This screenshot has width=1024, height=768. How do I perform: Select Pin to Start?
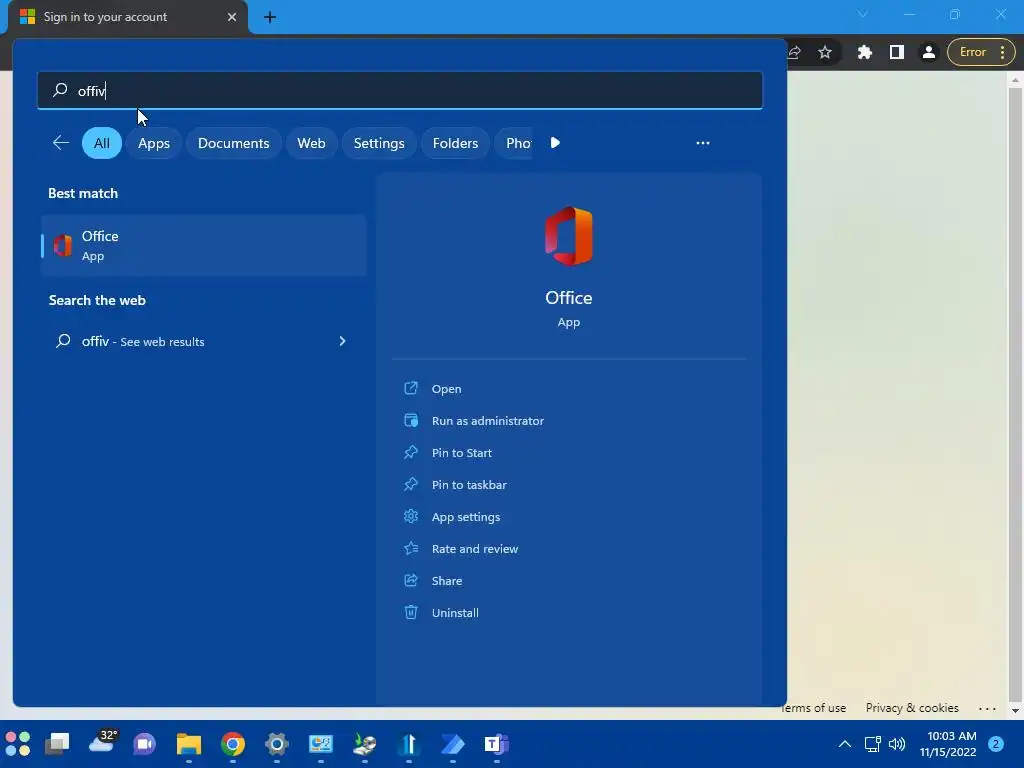coord(461,453)
